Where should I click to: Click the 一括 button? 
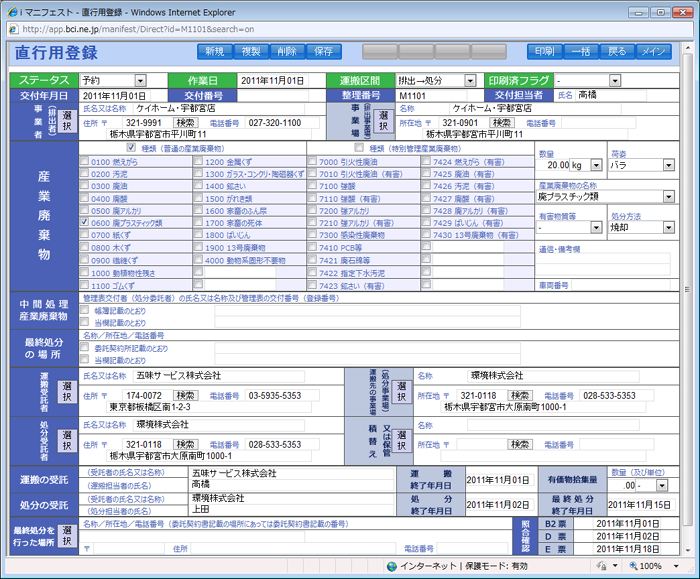pos(581,51)
